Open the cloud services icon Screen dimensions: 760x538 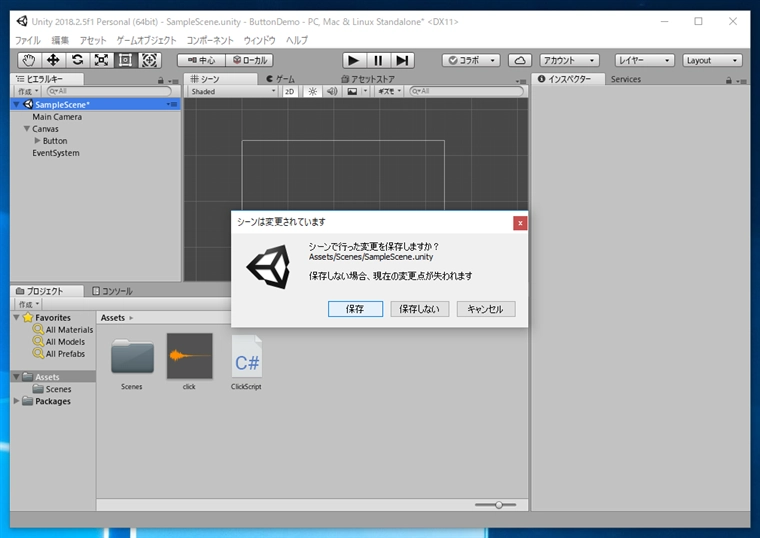[x=520, y=60]
